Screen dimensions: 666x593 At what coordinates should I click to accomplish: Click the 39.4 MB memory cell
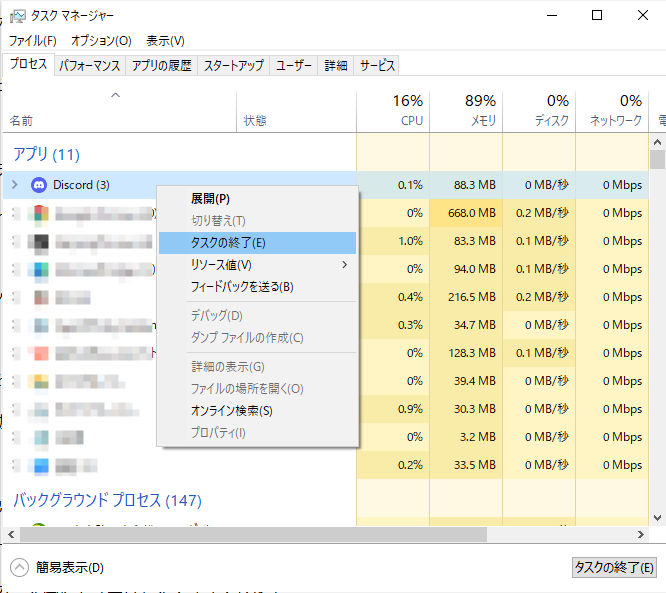(x=466, y=381)
